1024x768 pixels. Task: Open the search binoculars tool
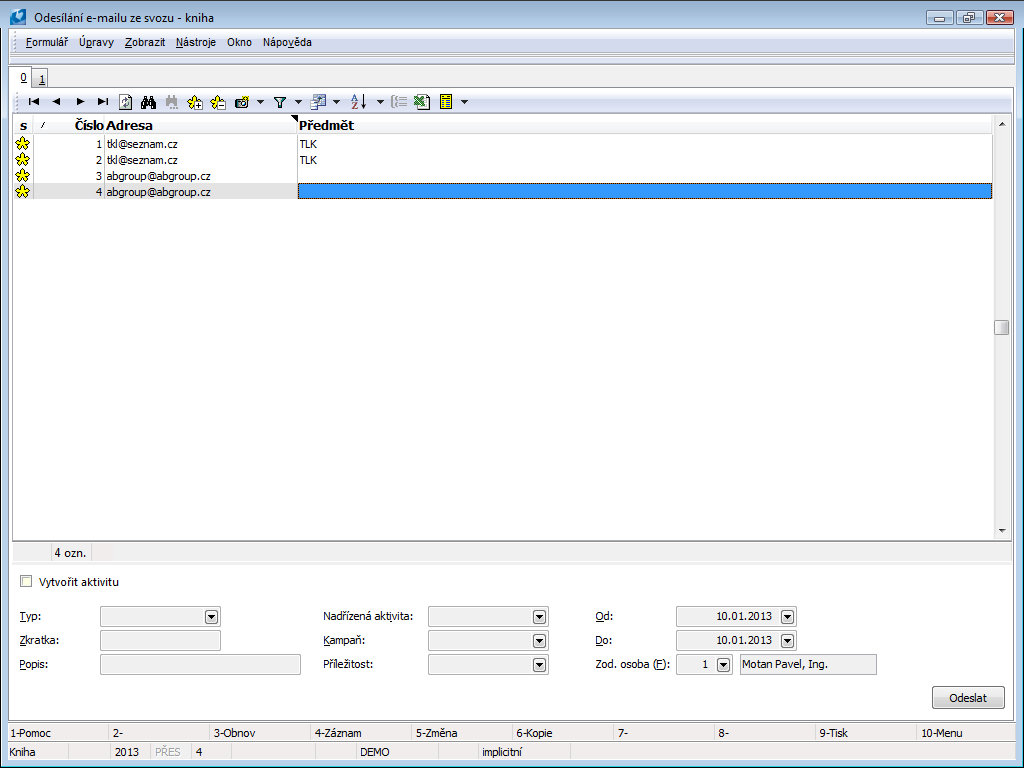(148, 101)
